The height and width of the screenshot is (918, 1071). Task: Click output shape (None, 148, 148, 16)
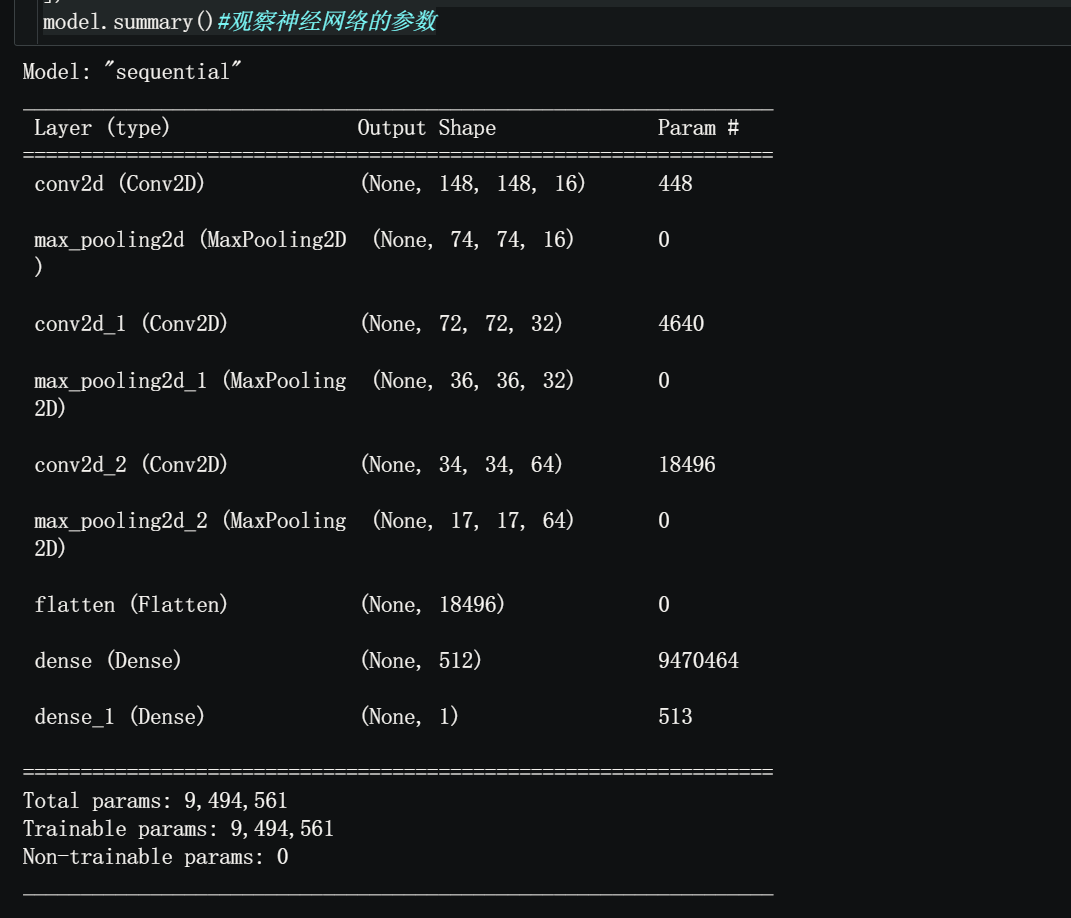coord(473,184)
